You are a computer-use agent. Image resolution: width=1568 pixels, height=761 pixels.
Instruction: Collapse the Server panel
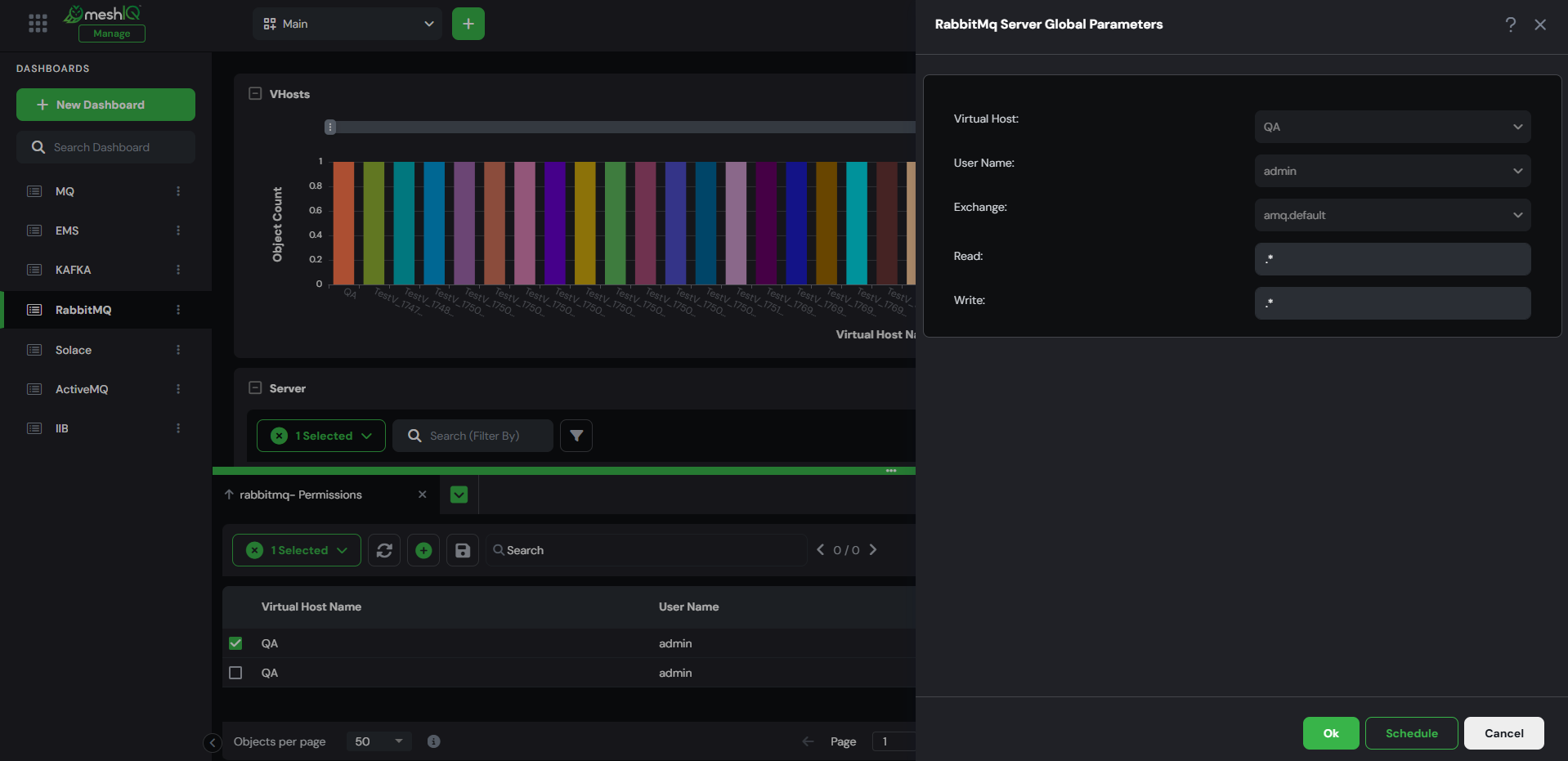pos(255,388)
